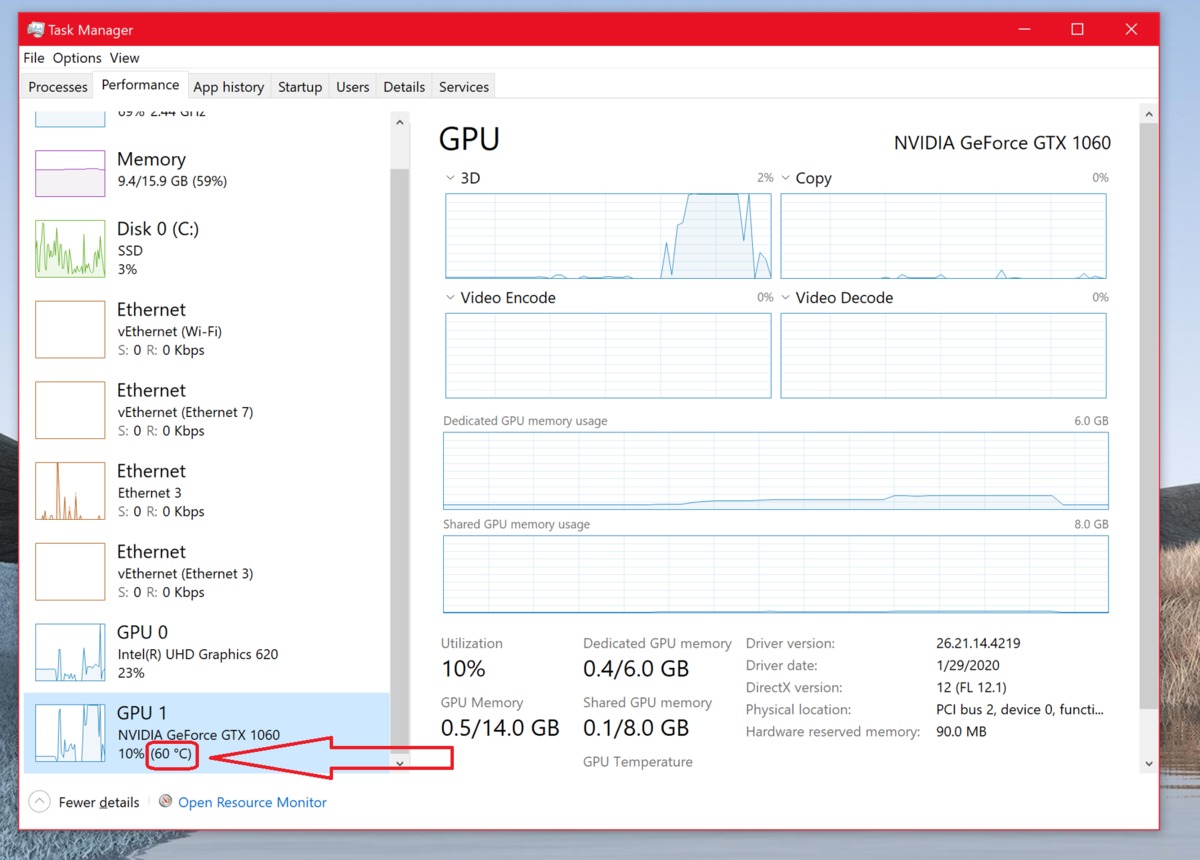Select vEthernet (Ethernet 7) graph thumbnail
Image resolution: width=1200 pixels, height=860 pixels.
click(70, 410)
